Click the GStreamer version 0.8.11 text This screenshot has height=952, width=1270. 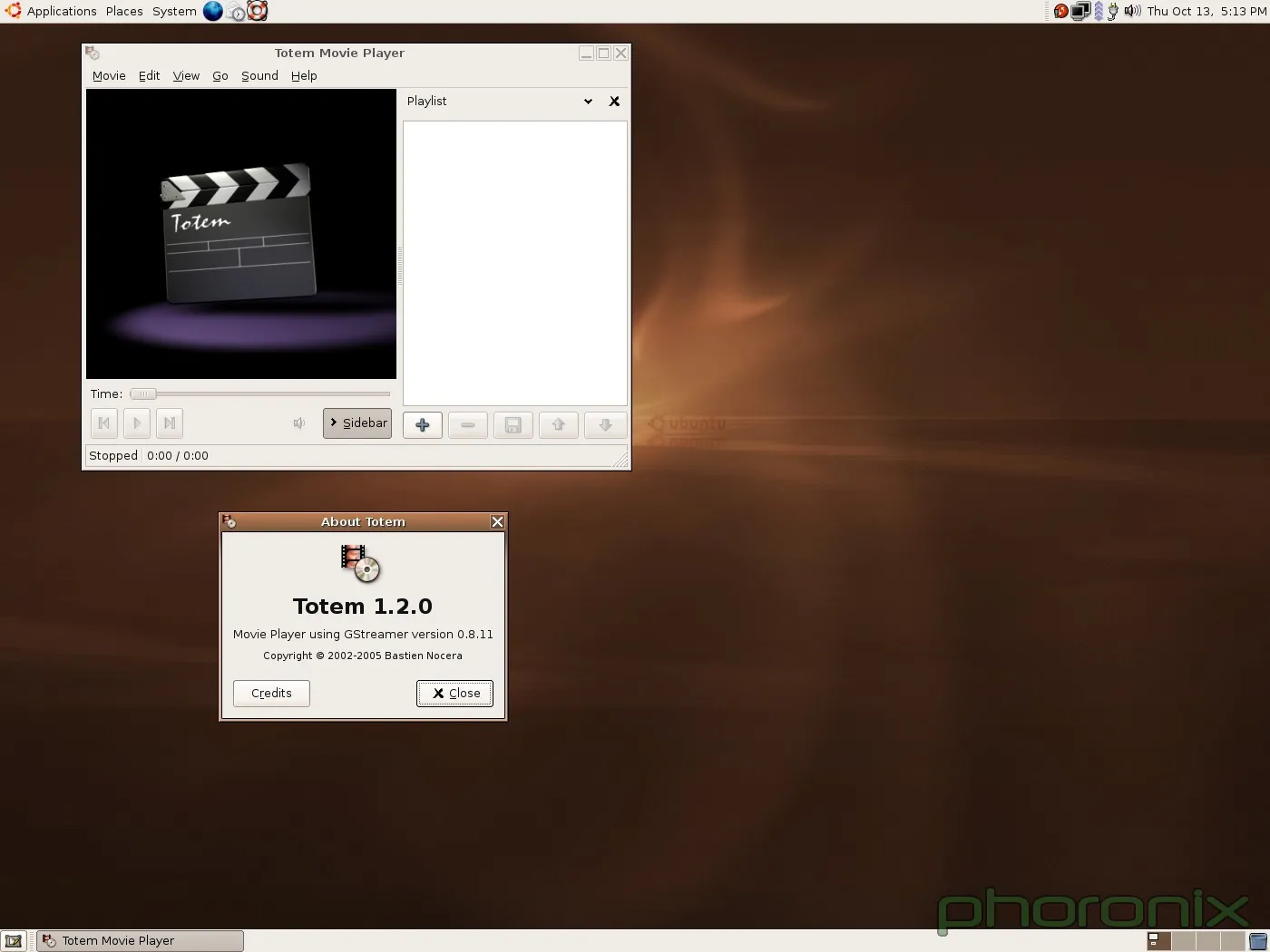click(363, 635)
